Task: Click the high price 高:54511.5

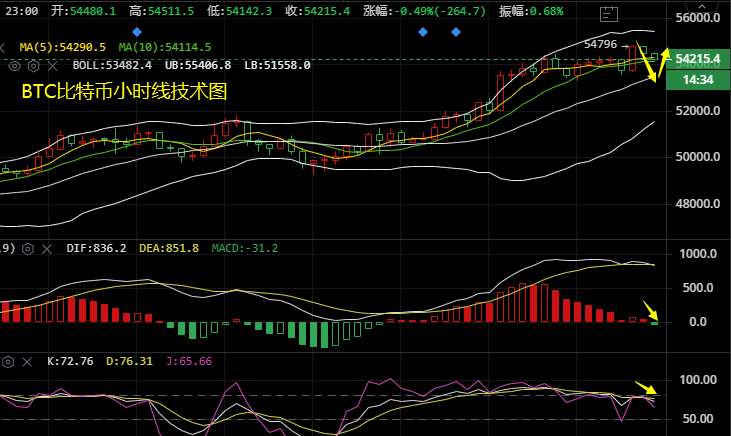Action: (162, 11)
